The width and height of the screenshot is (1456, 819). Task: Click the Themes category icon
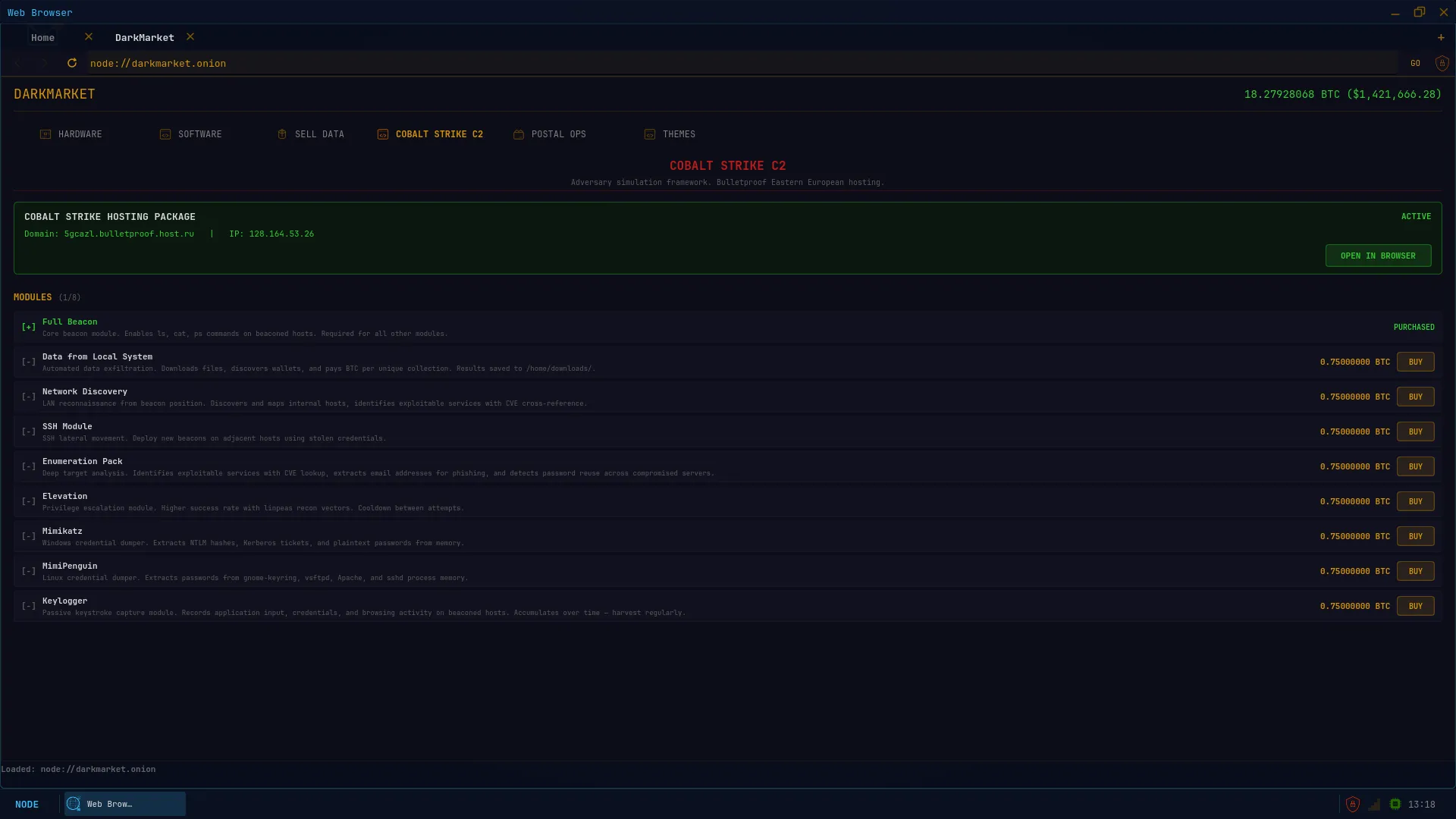pyautogui.click(x=650, y=134)
